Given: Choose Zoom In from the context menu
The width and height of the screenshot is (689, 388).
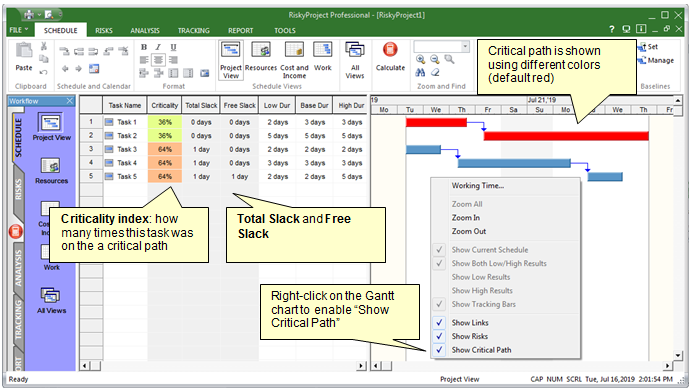Looking at the screenshot, I should click(x=465, y=218).
